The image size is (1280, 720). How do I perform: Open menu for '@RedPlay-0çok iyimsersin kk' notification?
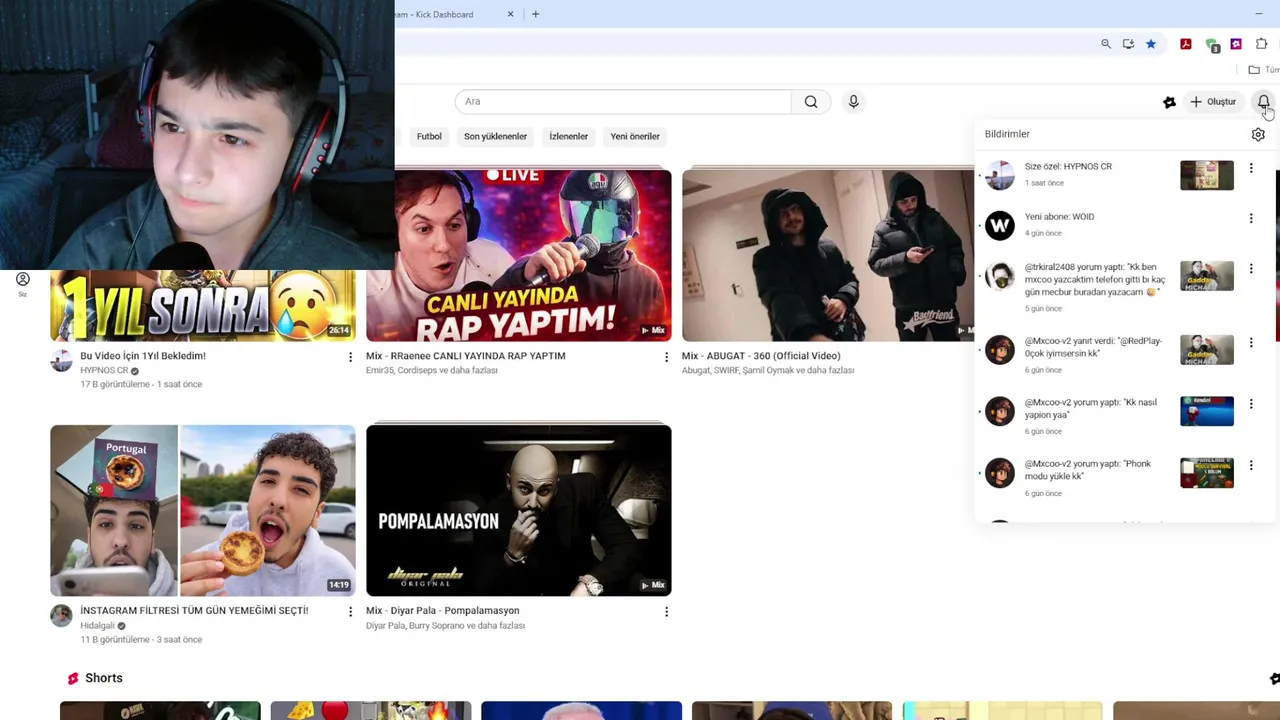coord(1251,343)
